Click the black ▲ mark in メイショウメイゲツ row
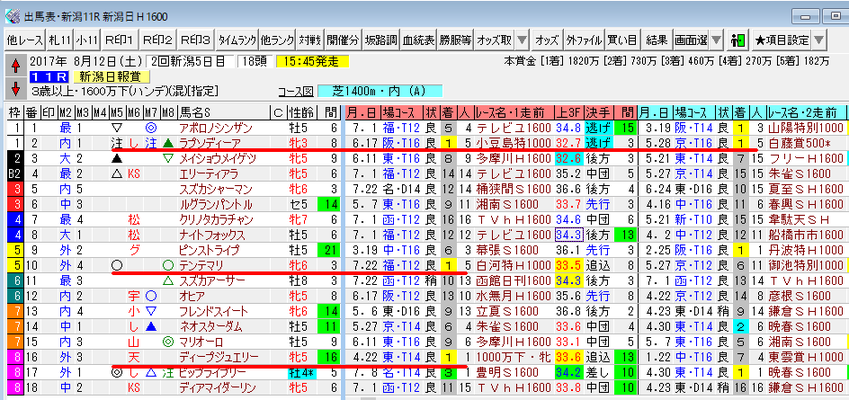Screen dimensions: 849x400 pos(115,159)
